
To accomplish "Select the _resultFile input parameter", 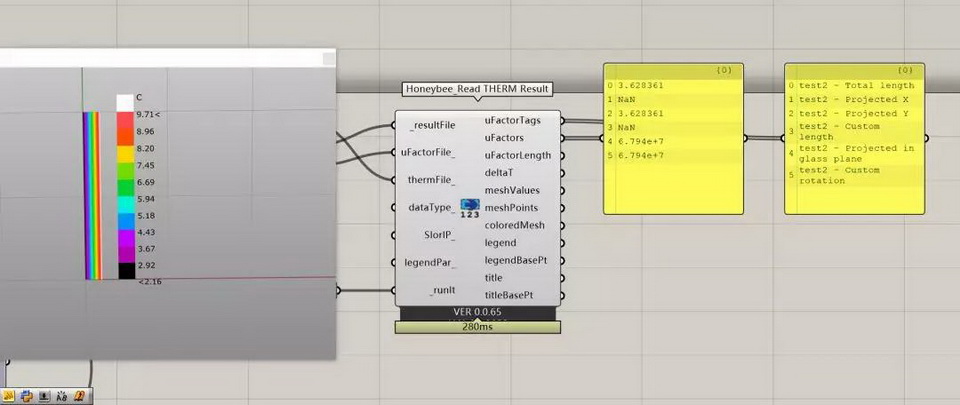I will click(432, 126).
